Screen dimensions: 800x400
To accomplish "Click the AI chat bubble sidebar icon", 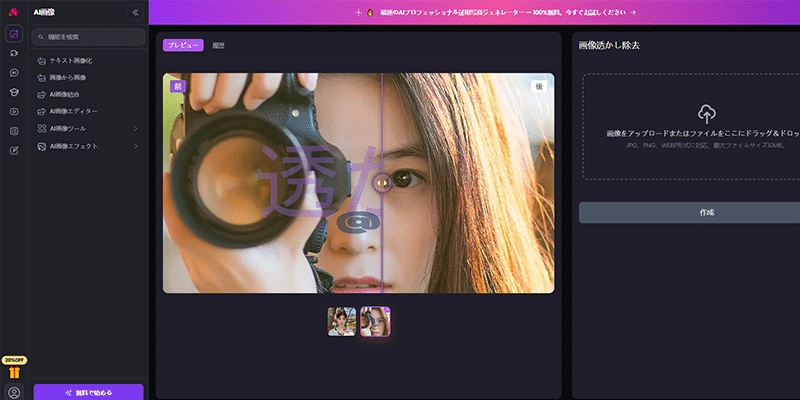I will (x=14, y=73).
